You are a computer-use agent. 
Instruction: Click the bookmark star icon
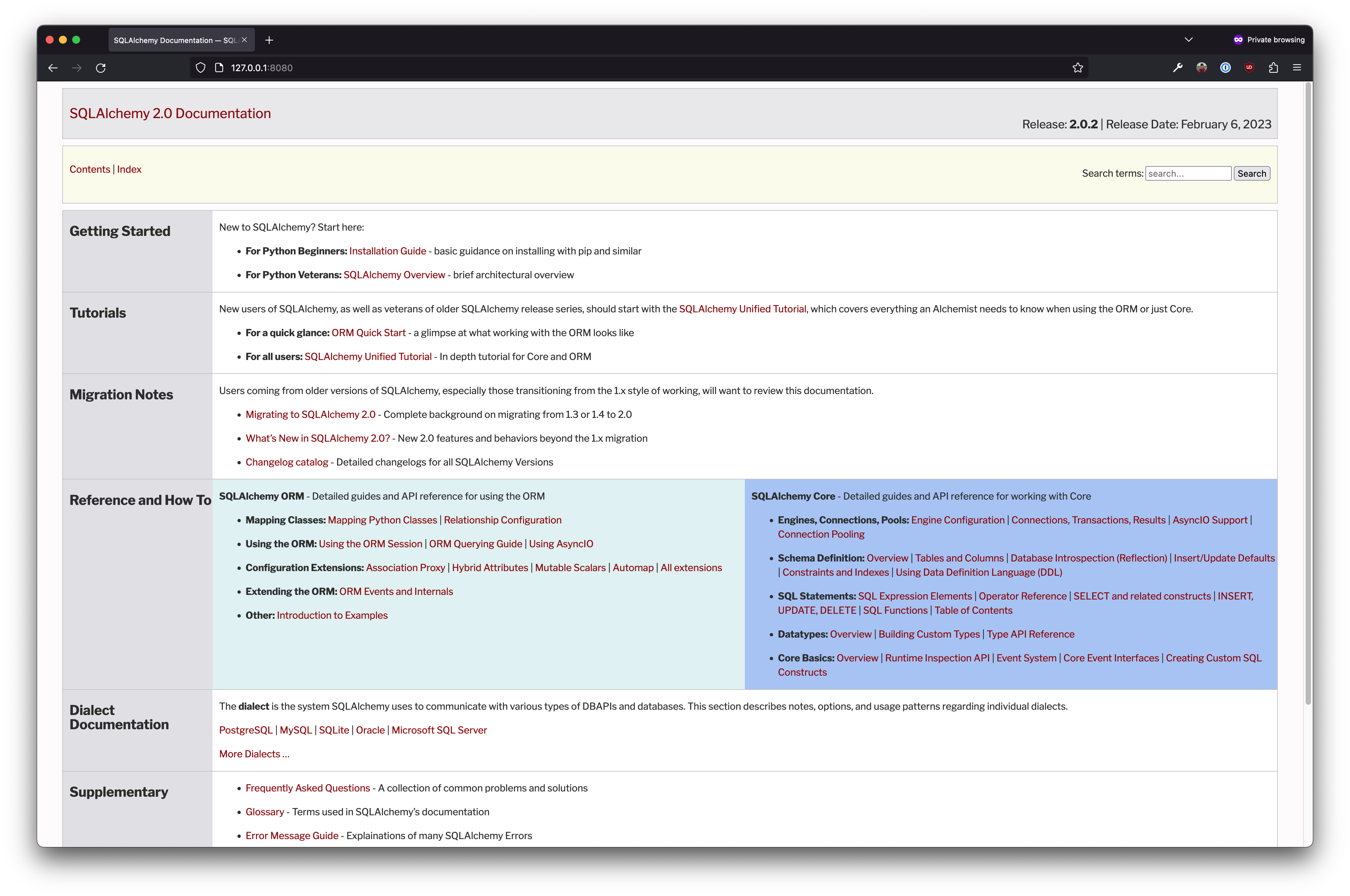coord(1077,68)
